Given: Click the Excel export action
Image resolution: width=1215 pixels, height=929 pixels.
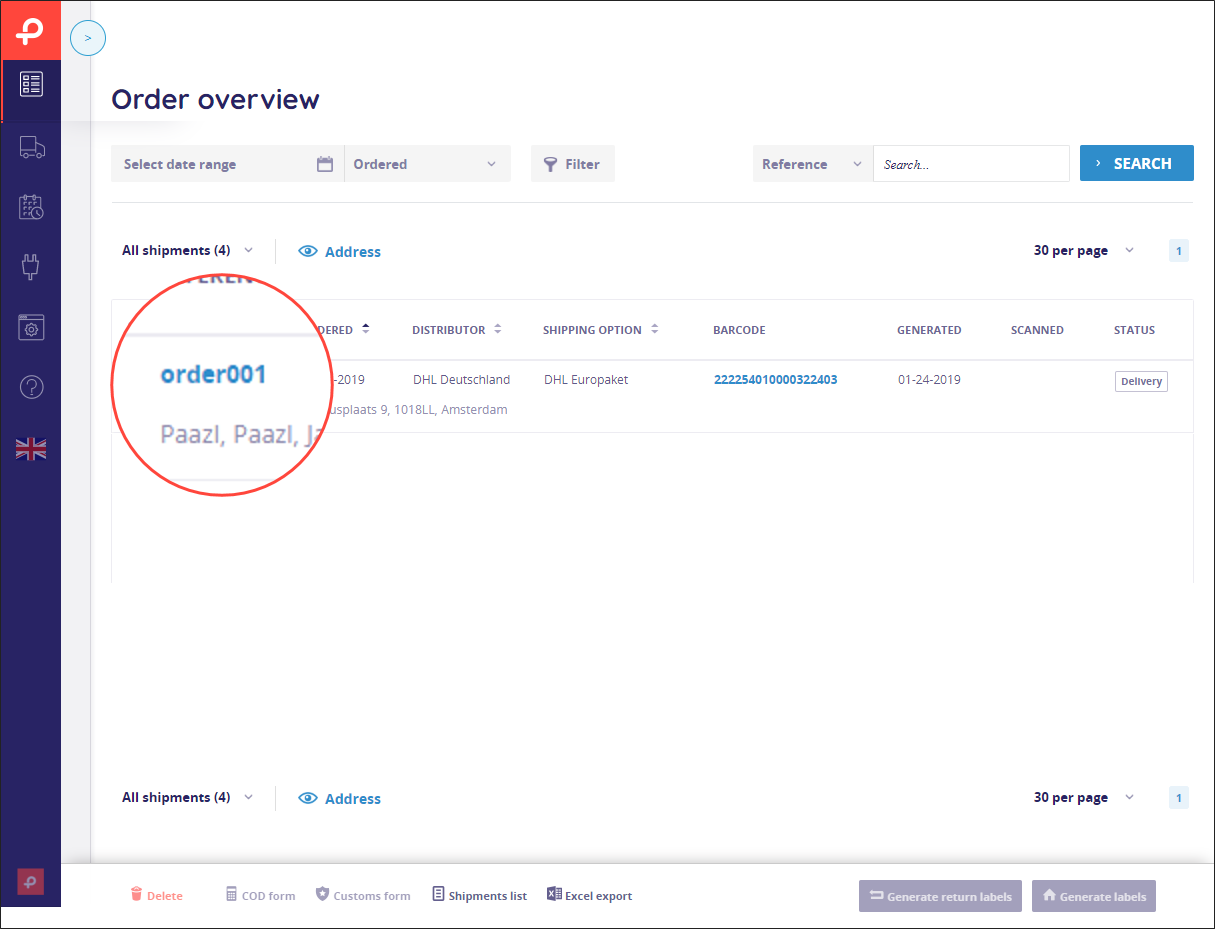Looking at the screenshot, I should coord(590,895).
